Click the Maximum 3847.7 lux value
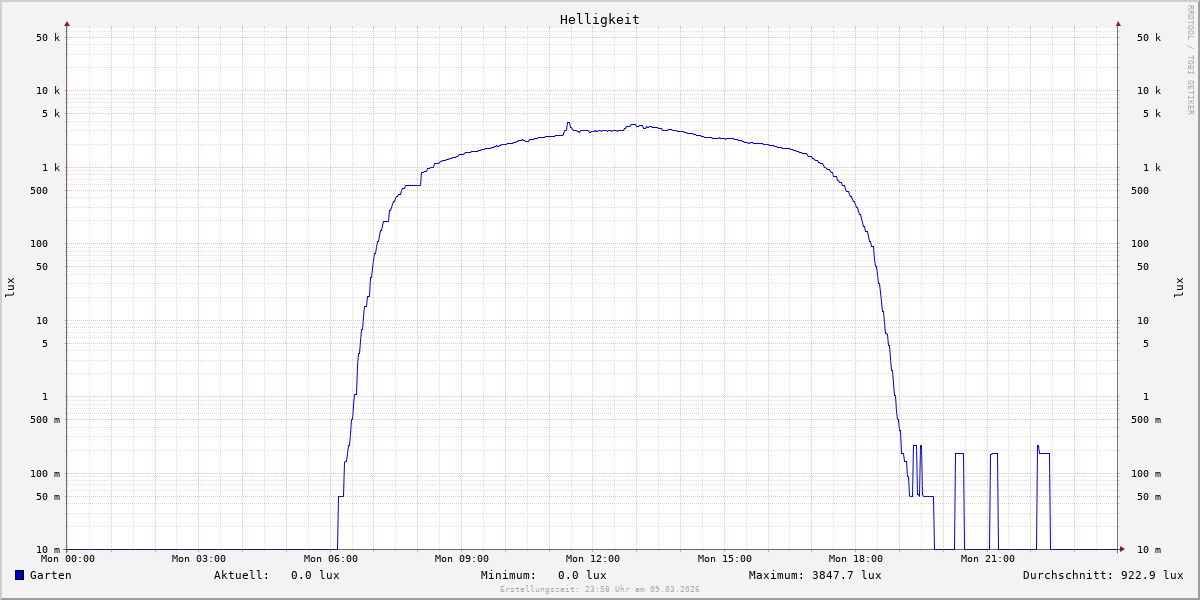This screenshot has height=600, width=1200. coord(846,575)
